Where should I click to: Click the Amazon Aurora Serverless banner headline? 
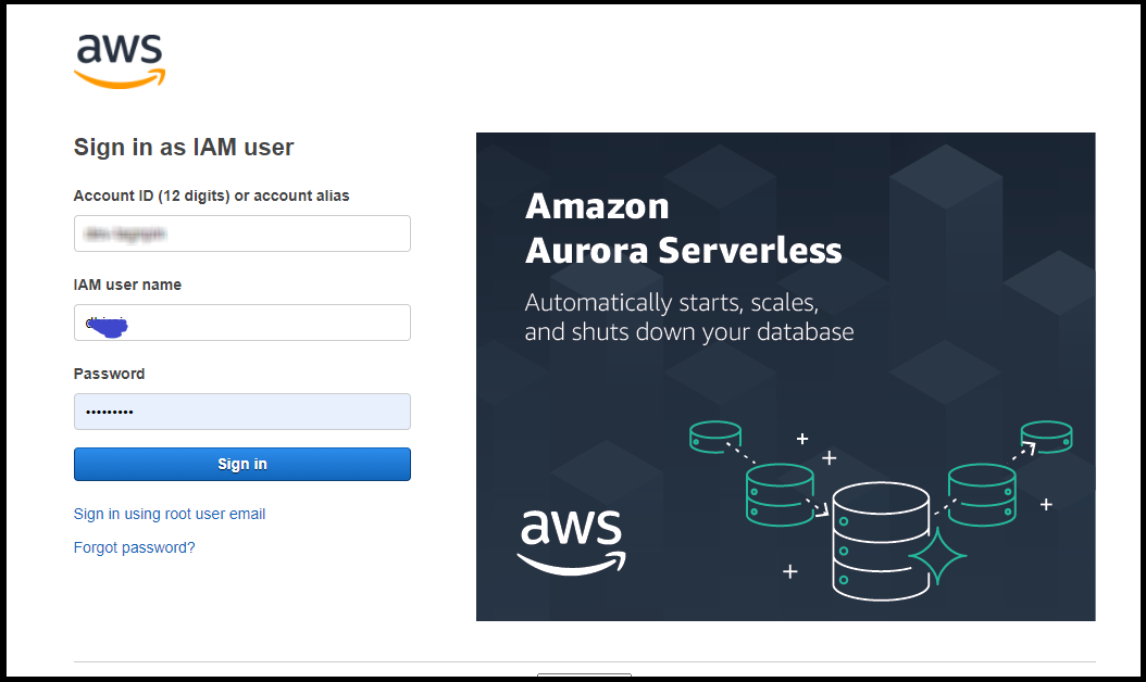click(683, 228)
